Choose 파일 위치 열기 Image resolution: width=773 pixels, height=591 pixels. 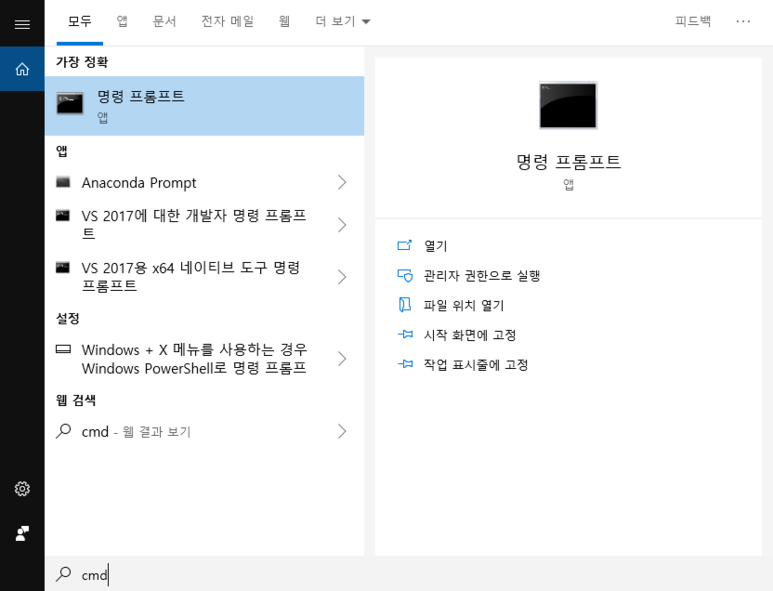[463, 305]
